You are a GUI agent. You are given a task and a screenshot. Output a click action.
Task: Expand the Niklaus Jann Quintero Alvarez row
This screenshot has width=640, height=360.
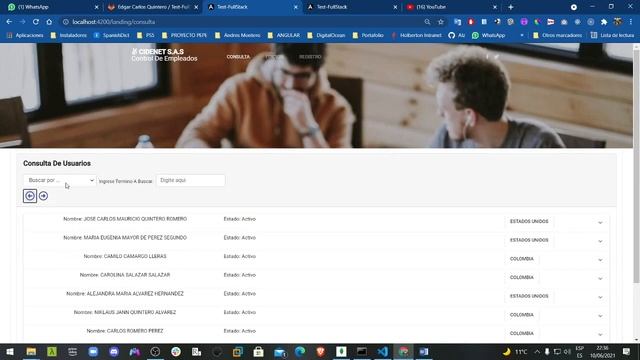[600, 316]
